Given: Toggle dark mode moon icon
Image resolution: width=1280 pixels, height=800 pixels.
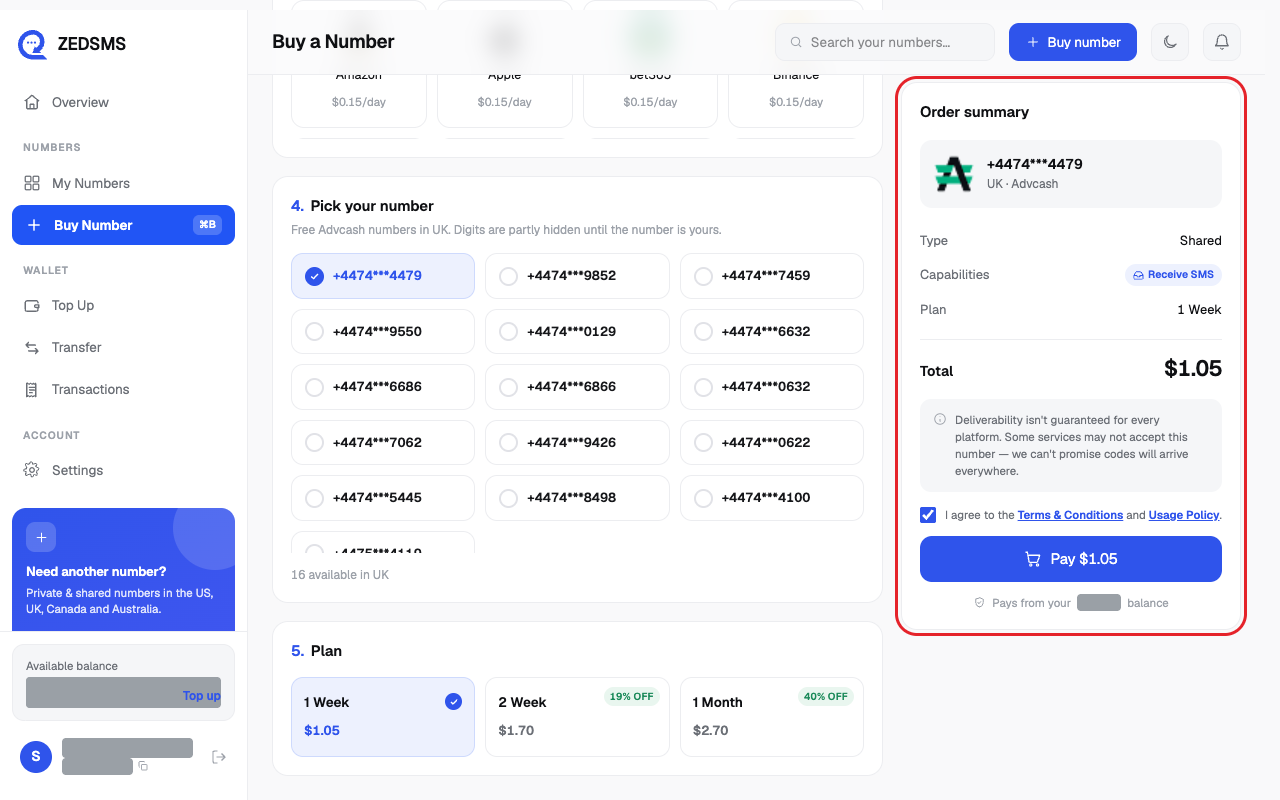Looking at the screenshot, I should coord(1170,42).
